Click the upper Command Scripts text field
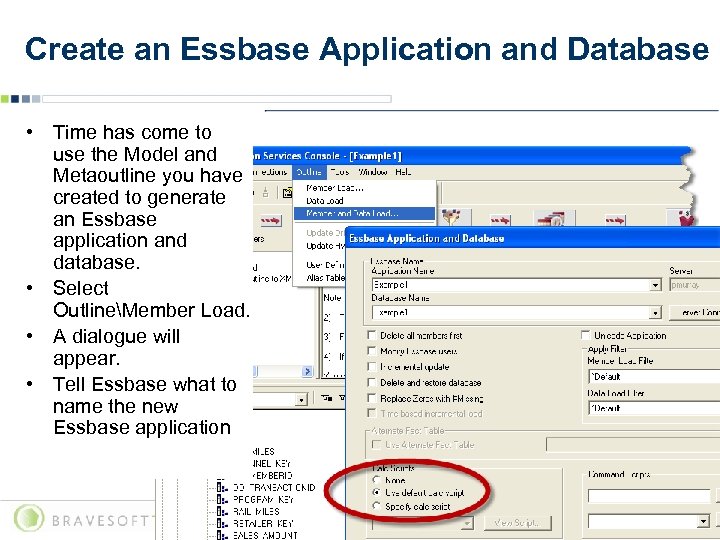This screenshot has height=540, width=720. click(649, 496)
